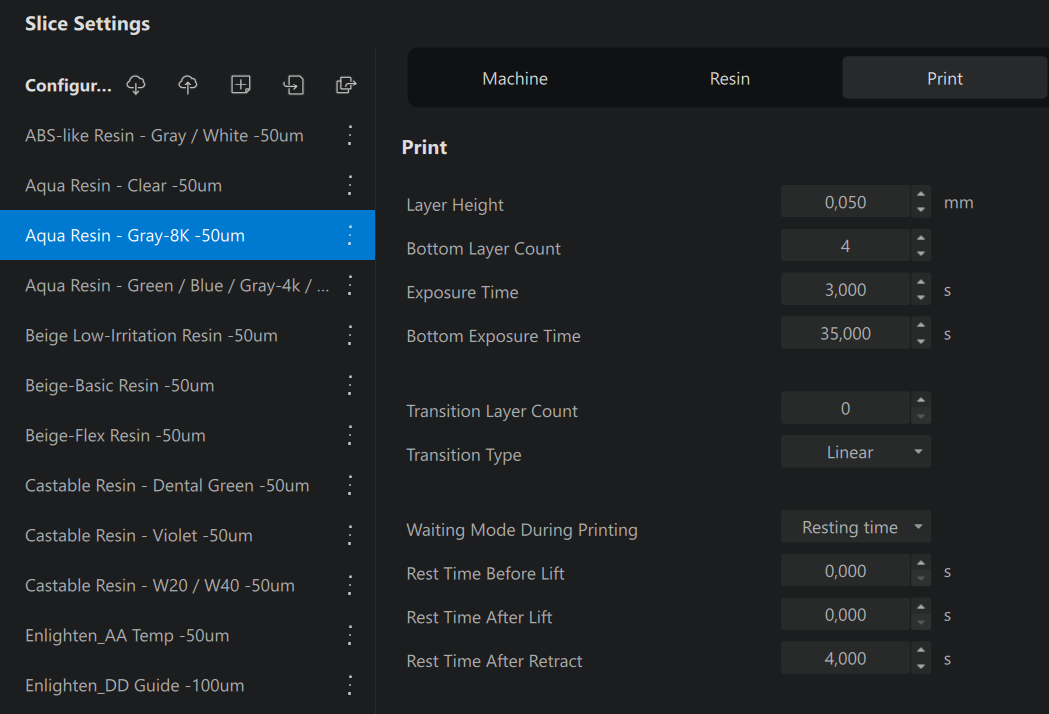
Task: Edit the Rest Time After Retract field
Action: coord(845,658)
